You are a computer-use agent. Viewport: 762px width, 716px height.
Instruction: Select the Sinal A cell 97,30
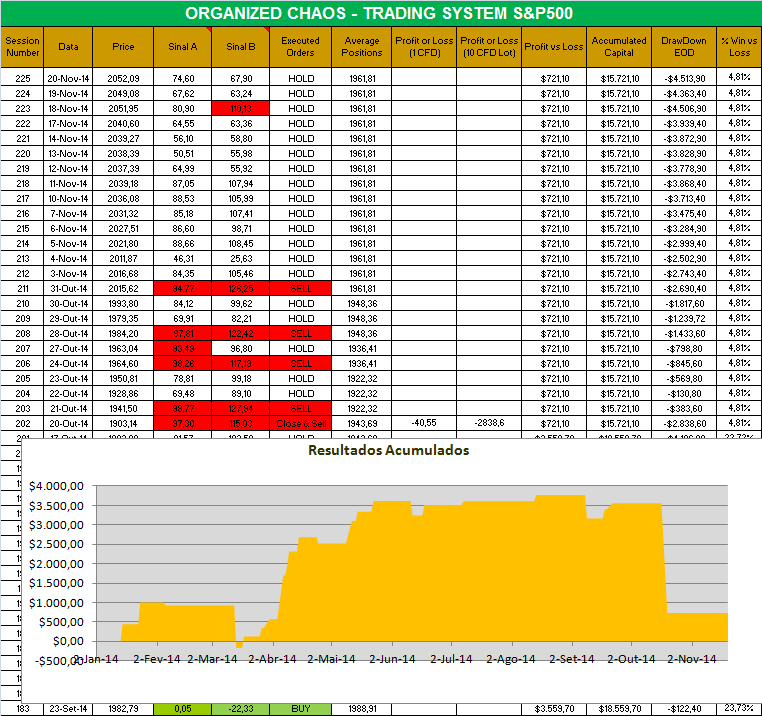point(183,423)
